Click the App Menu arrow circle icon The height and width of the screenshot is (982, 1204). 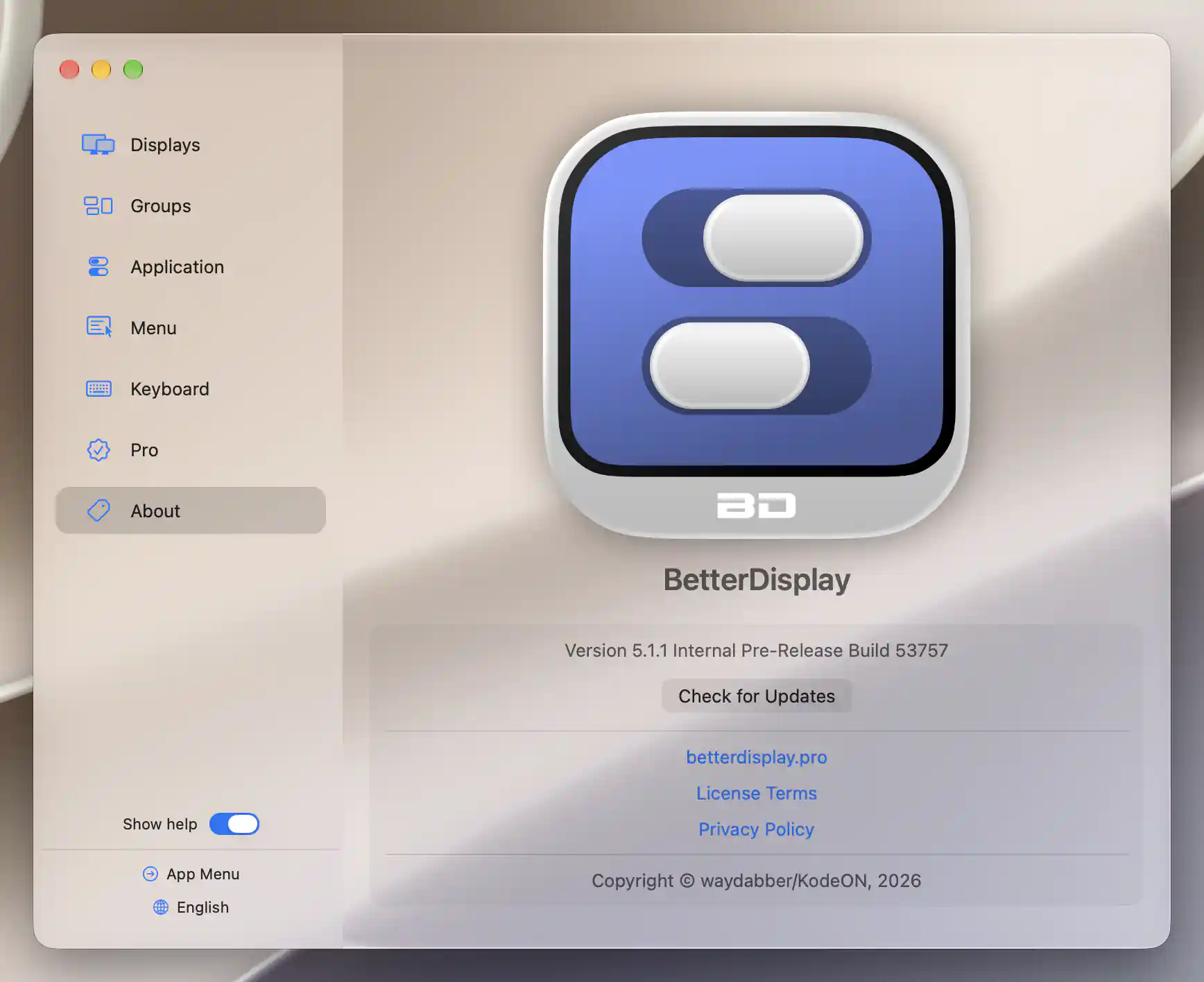click(x=150, y=874)
